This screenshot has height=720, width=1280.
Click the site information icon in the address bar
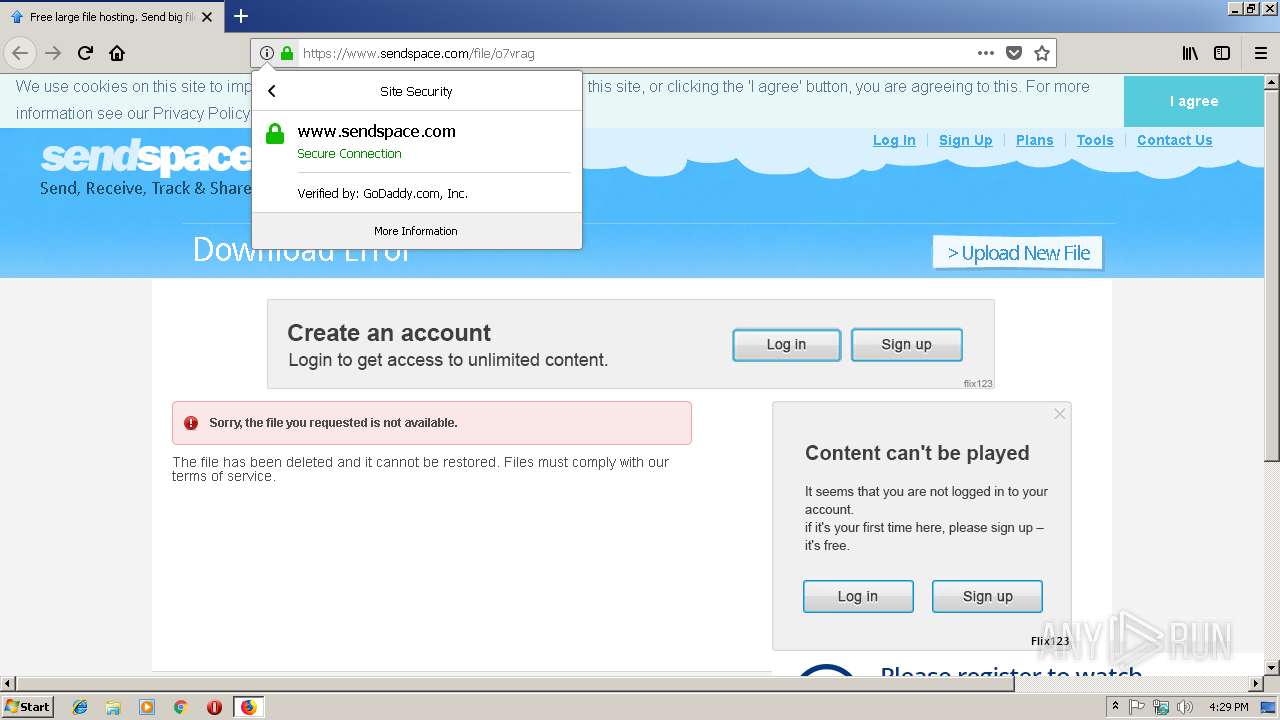click(267, 53)
